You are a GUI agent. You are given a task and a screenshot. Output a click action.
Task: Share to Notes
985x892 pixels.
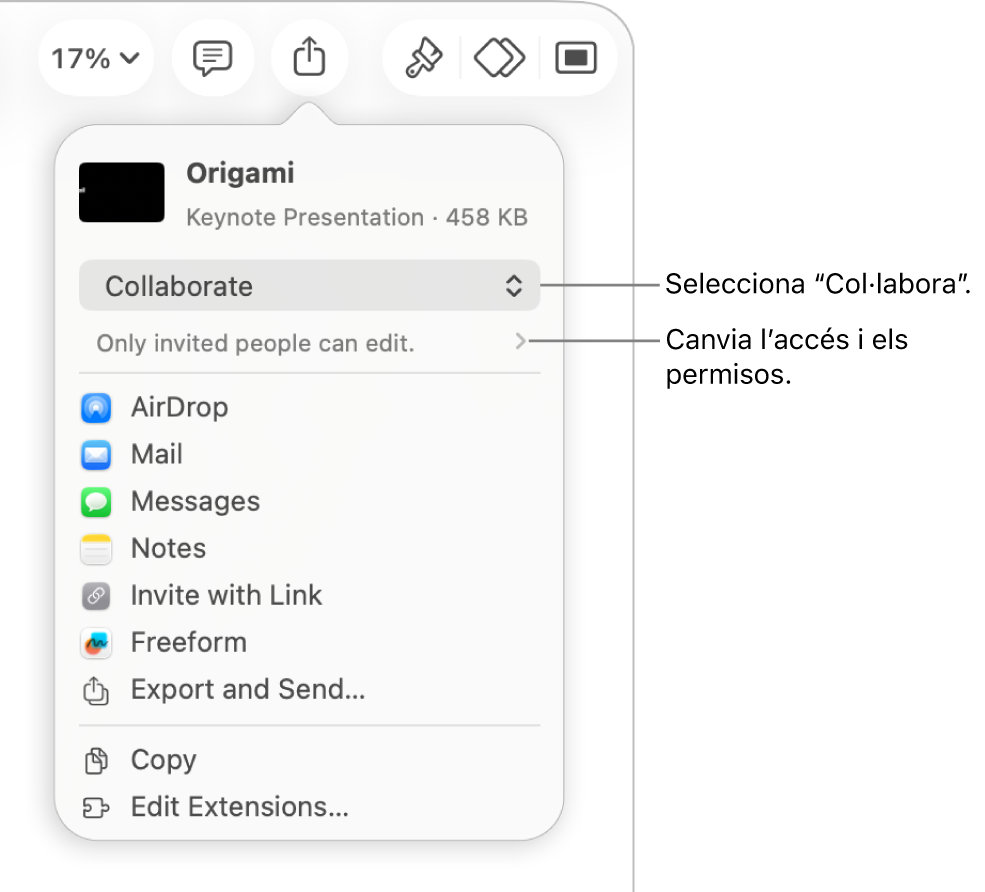tap(168, 549)
